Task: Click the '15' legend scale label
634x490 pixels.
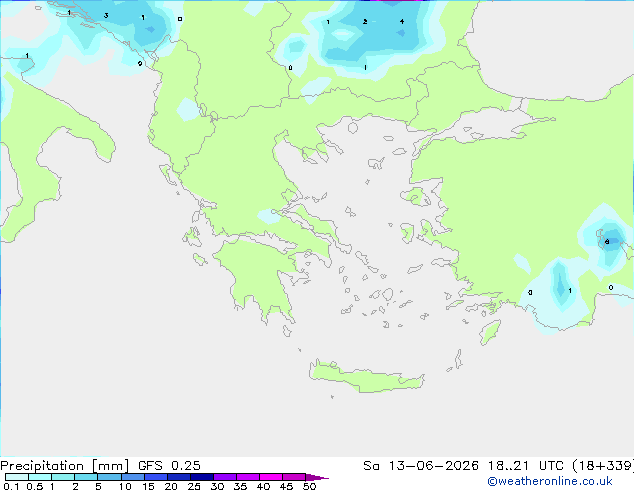Action: tap(148, 486)
